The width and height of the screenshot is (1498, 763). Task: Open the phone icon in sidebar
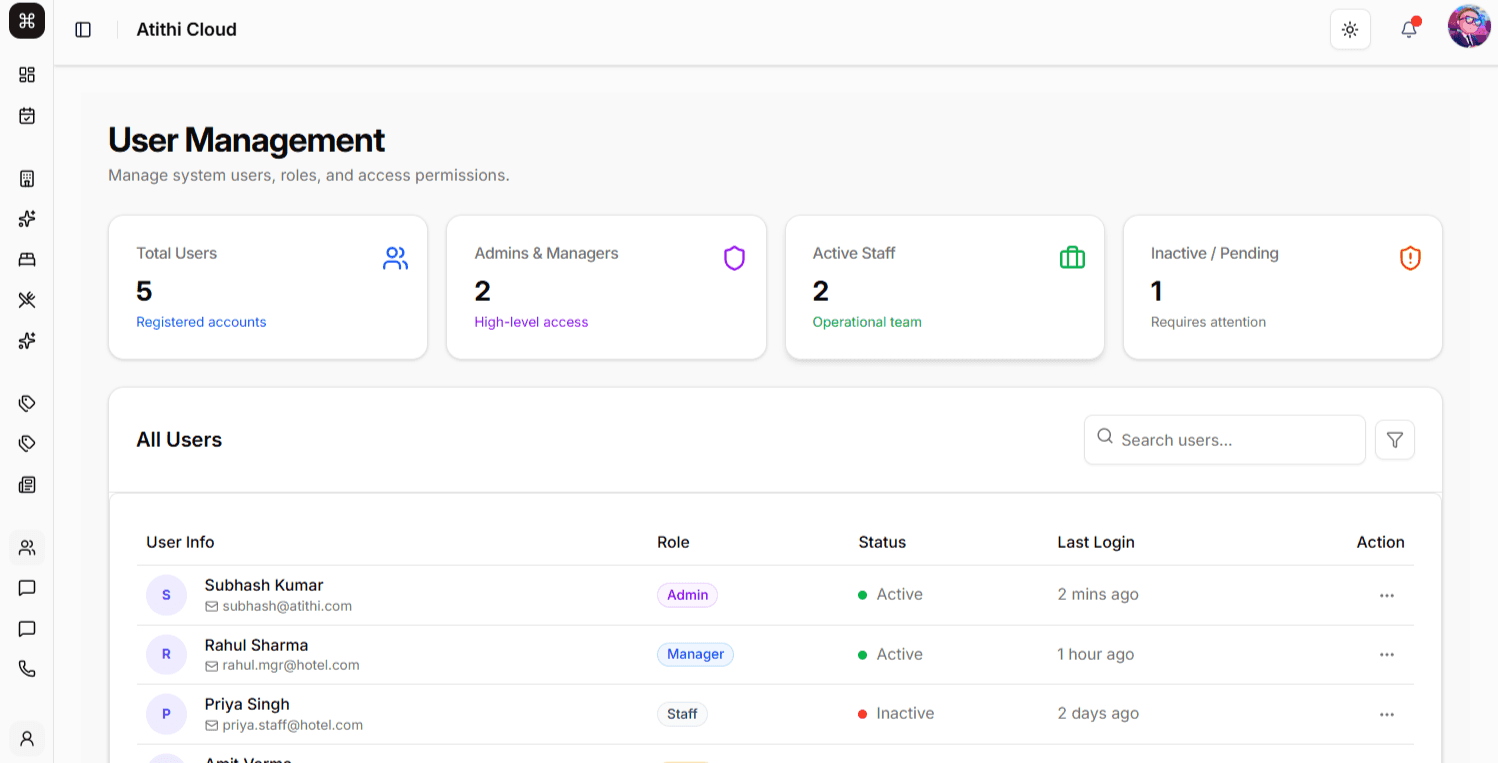(27, 669)
